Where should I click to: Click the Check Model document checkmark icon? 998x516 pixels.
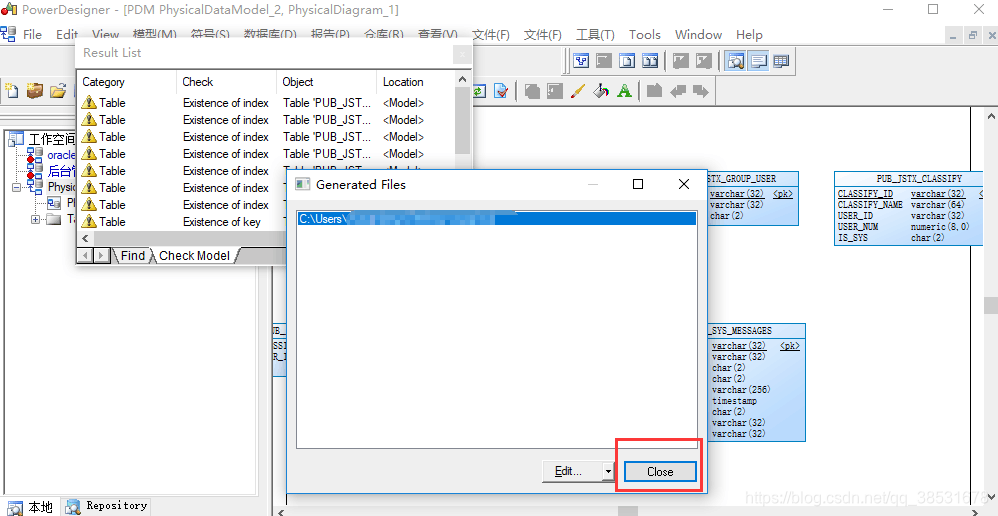point(501,91)
